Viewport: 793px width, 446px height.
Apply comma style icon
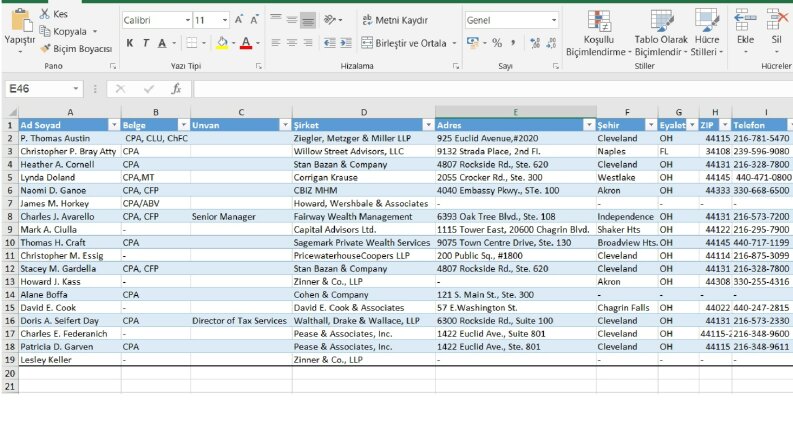[513, 43]
